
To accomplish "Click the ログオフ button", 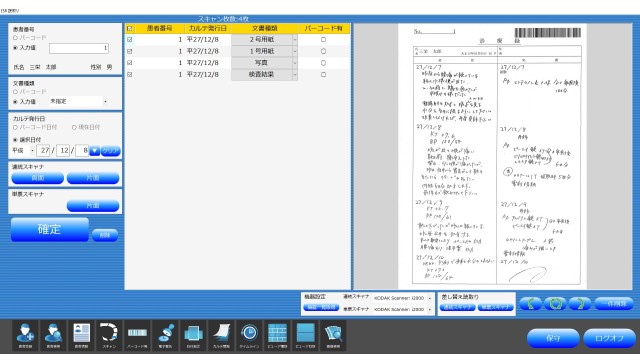I will point(609,338).
